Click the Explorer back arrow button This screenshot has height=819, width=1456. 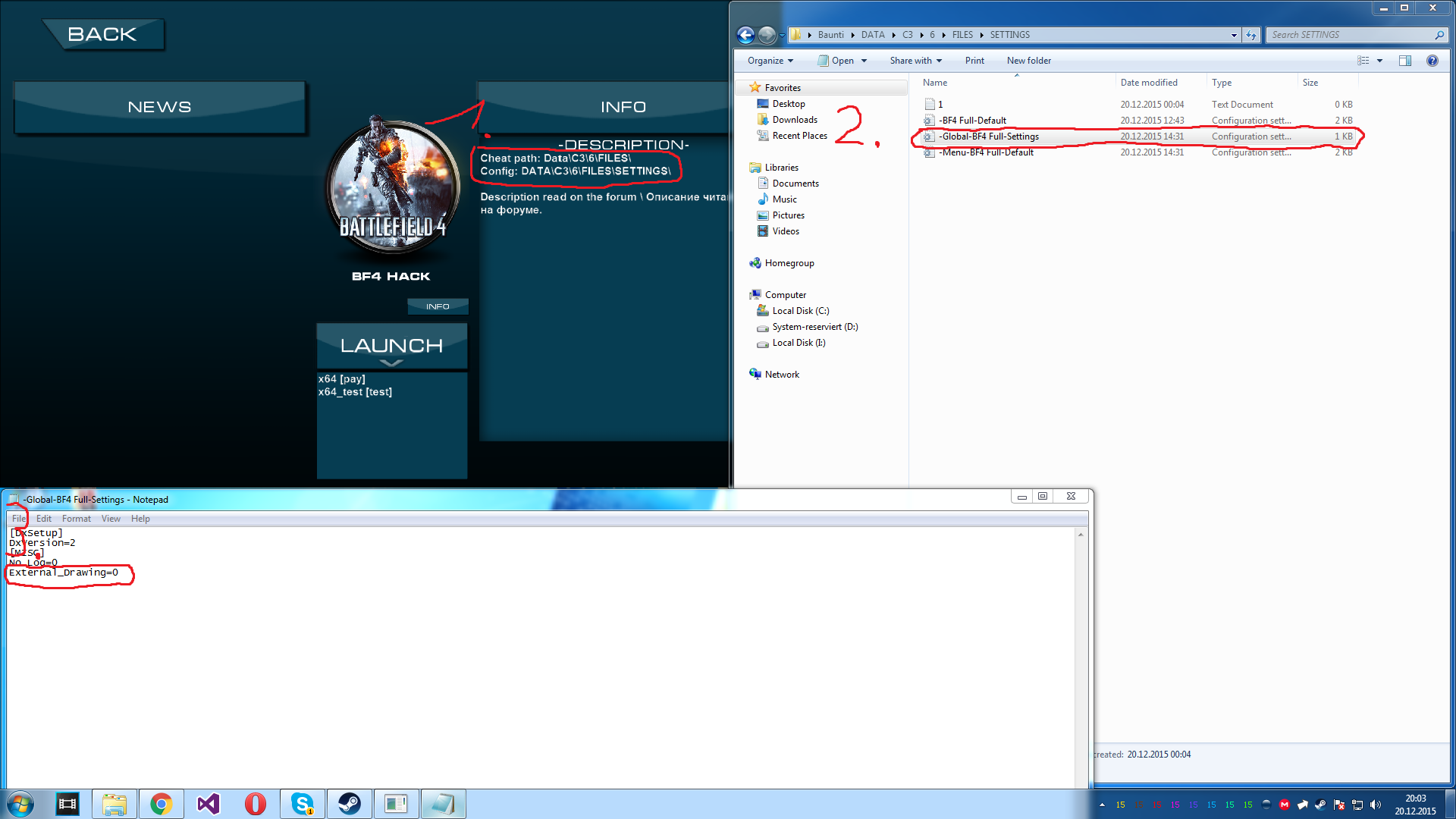745,35
